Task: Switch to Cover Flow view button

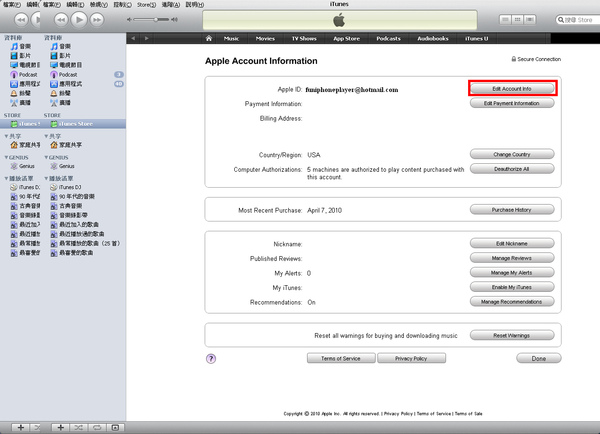Action: click(530, 20)
